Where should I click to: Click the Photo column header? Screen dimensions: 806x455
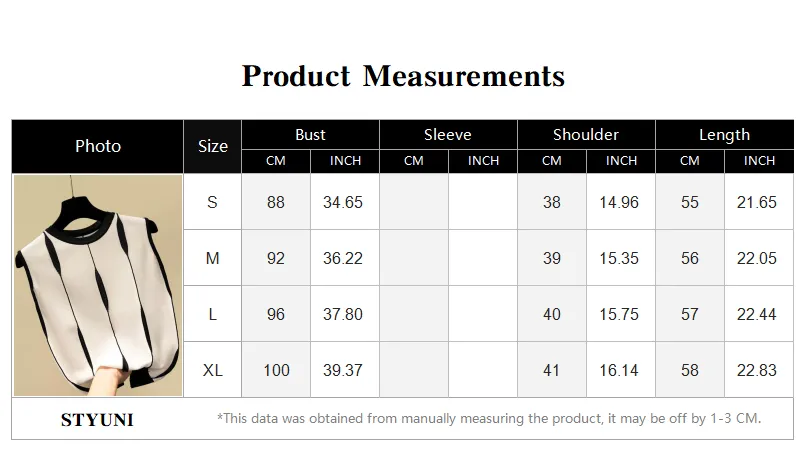tap(98, 147)
